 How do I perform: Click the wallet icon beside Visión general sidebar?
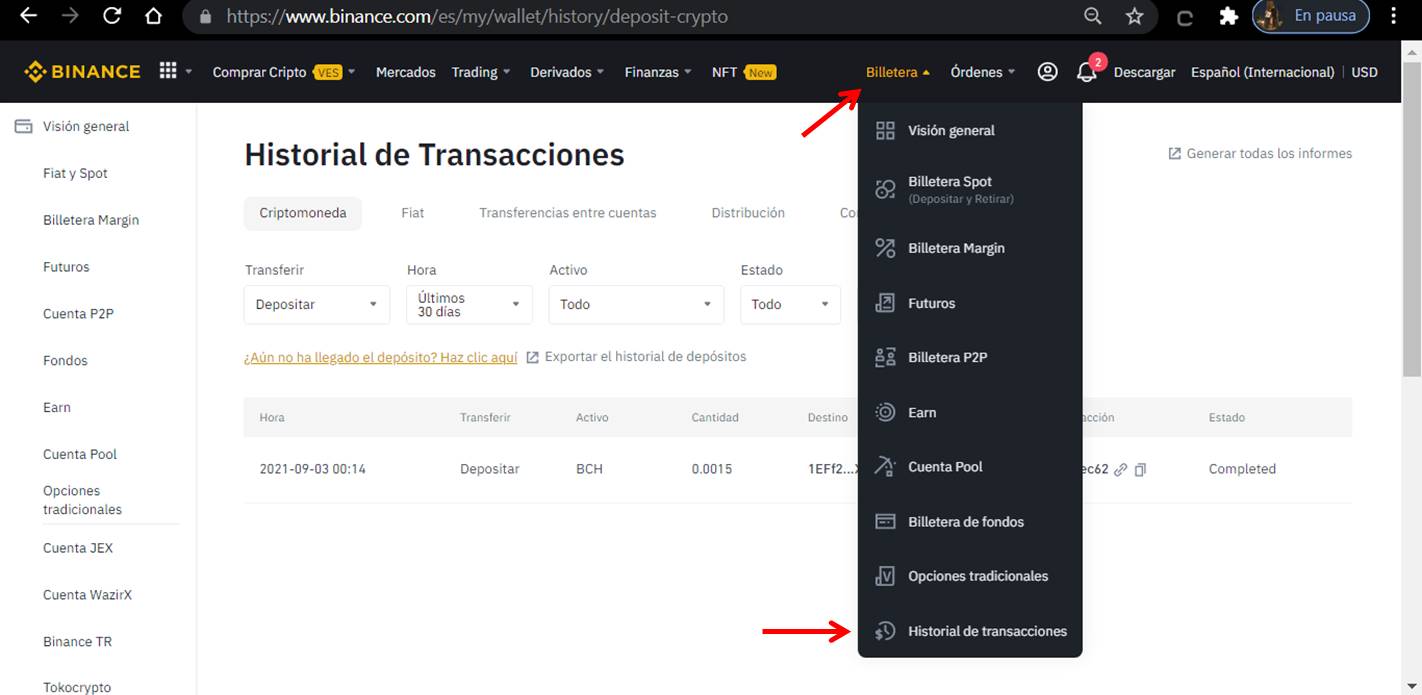point(22,127)
